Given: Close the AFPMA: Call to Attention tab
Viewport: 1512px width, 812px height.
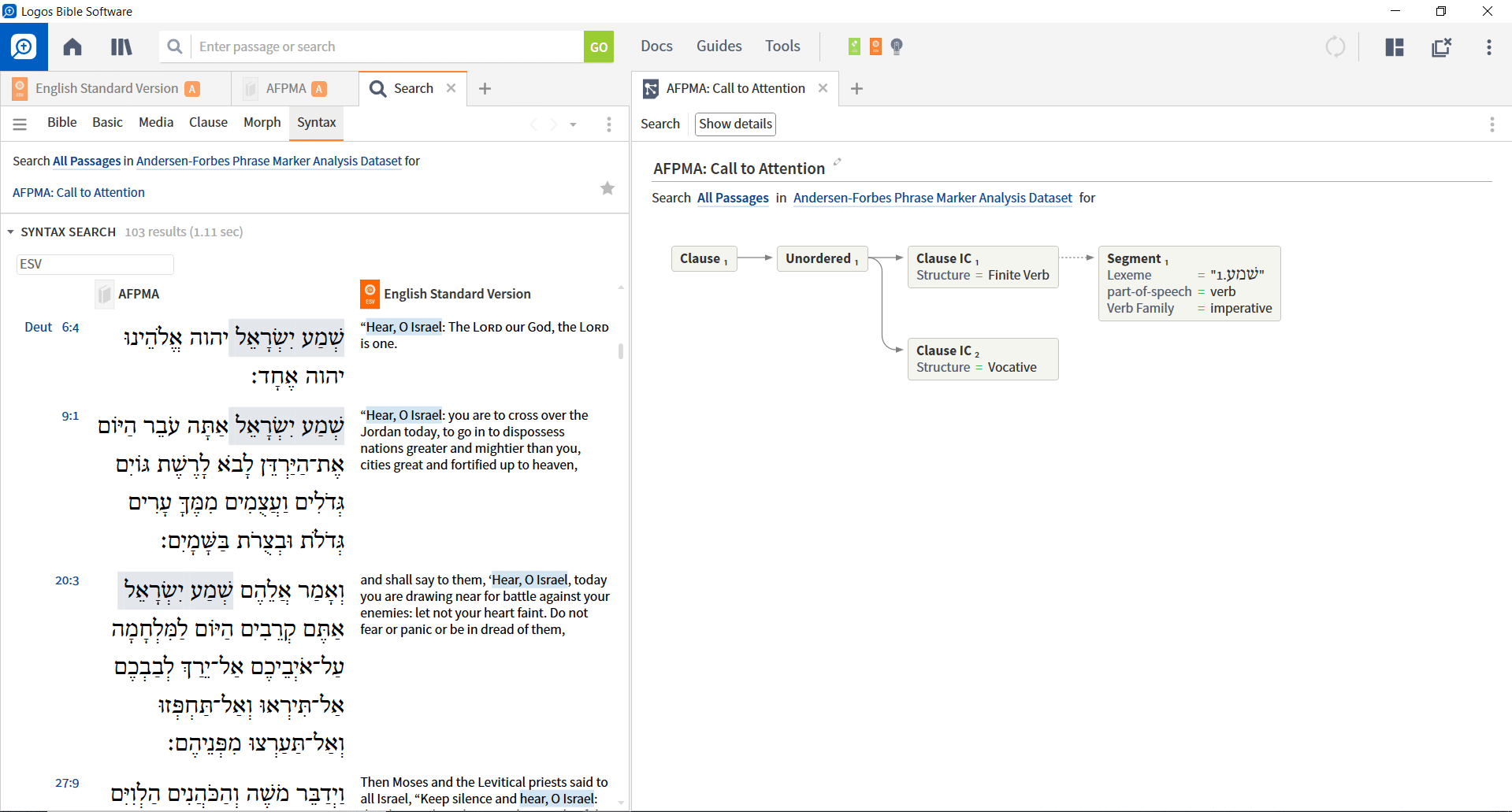Looking at the screenshot, I should (823, 88).
